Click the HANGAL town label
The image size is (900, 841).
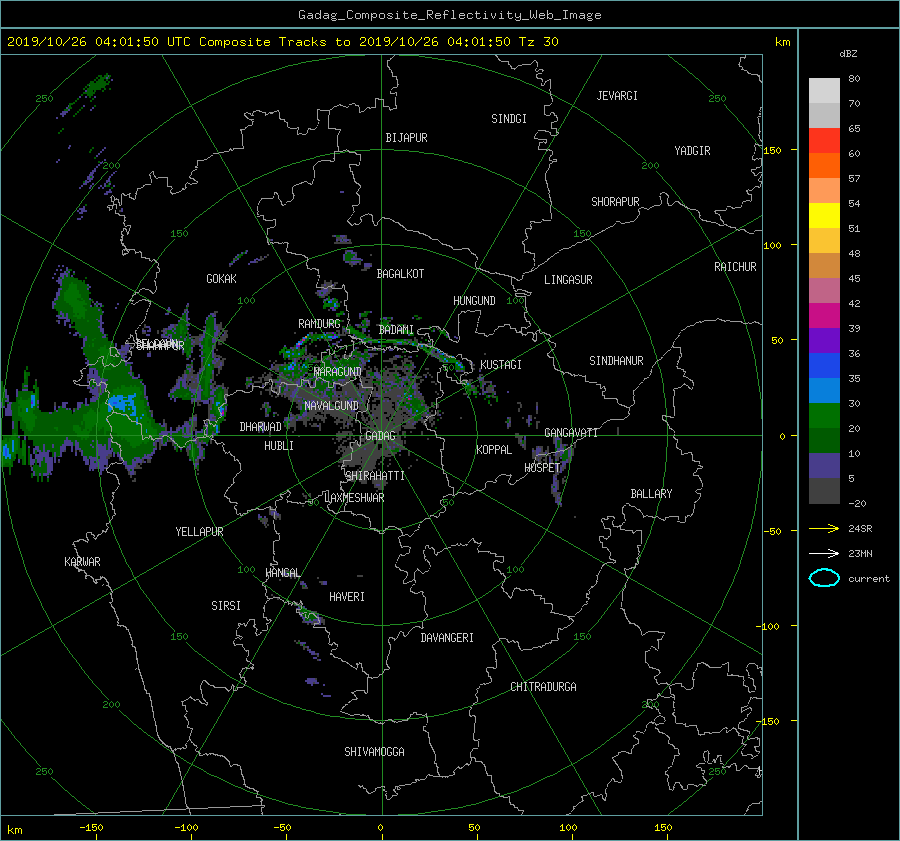[x=282, y=573]
